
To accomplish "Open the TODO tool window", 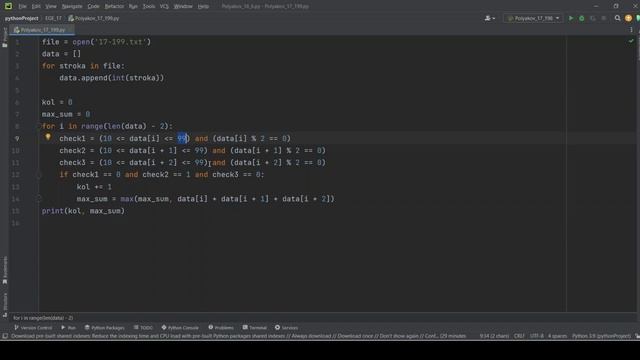I will coord(143,327).
